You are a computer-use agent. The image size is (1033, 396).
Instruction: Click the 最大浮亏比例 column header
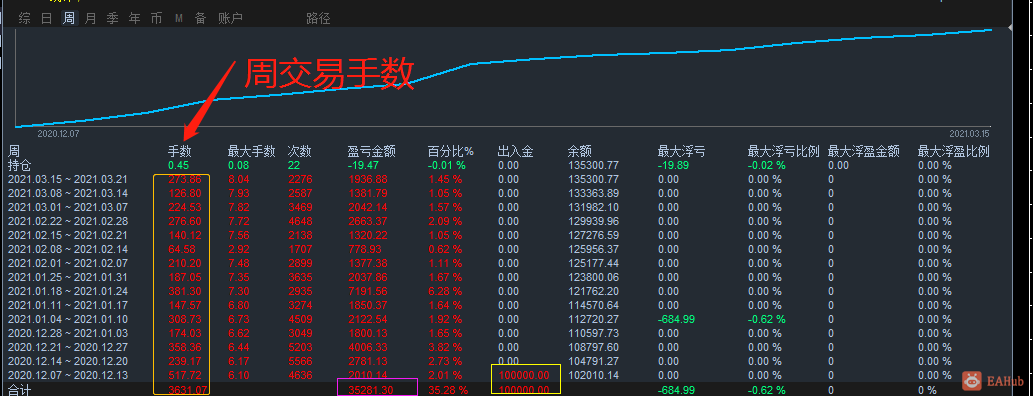tap(783, 152)
